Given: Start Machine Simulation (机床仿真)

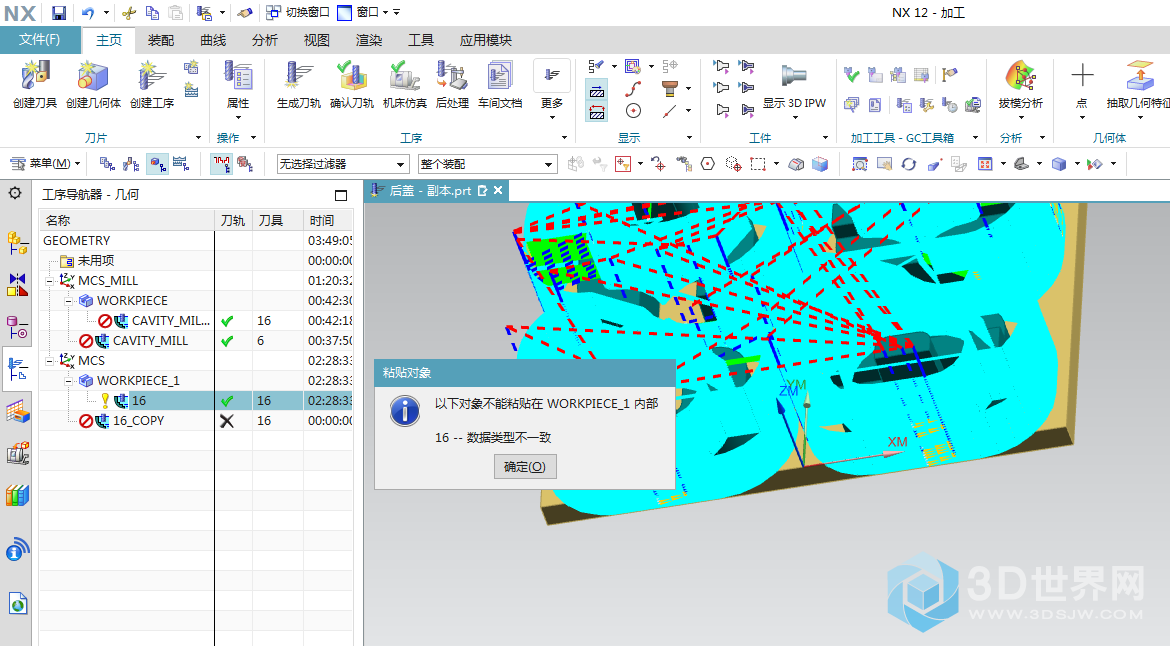Looking at the screenshot, I should [404, 84].
